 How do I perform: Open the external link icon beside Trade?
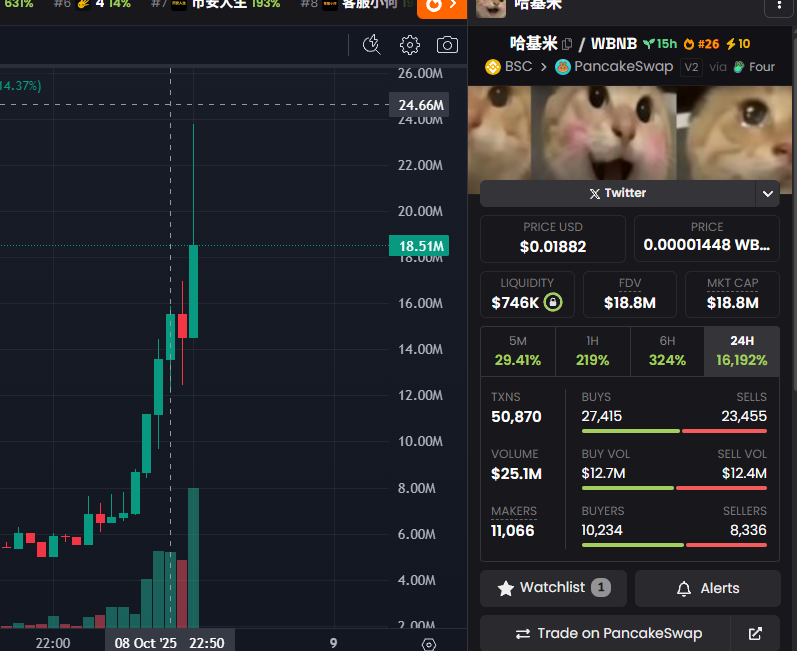755,633
